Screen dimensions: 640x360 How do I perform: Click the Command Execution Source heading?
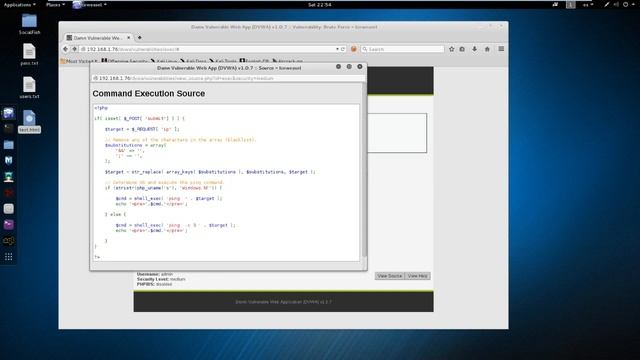149,93
